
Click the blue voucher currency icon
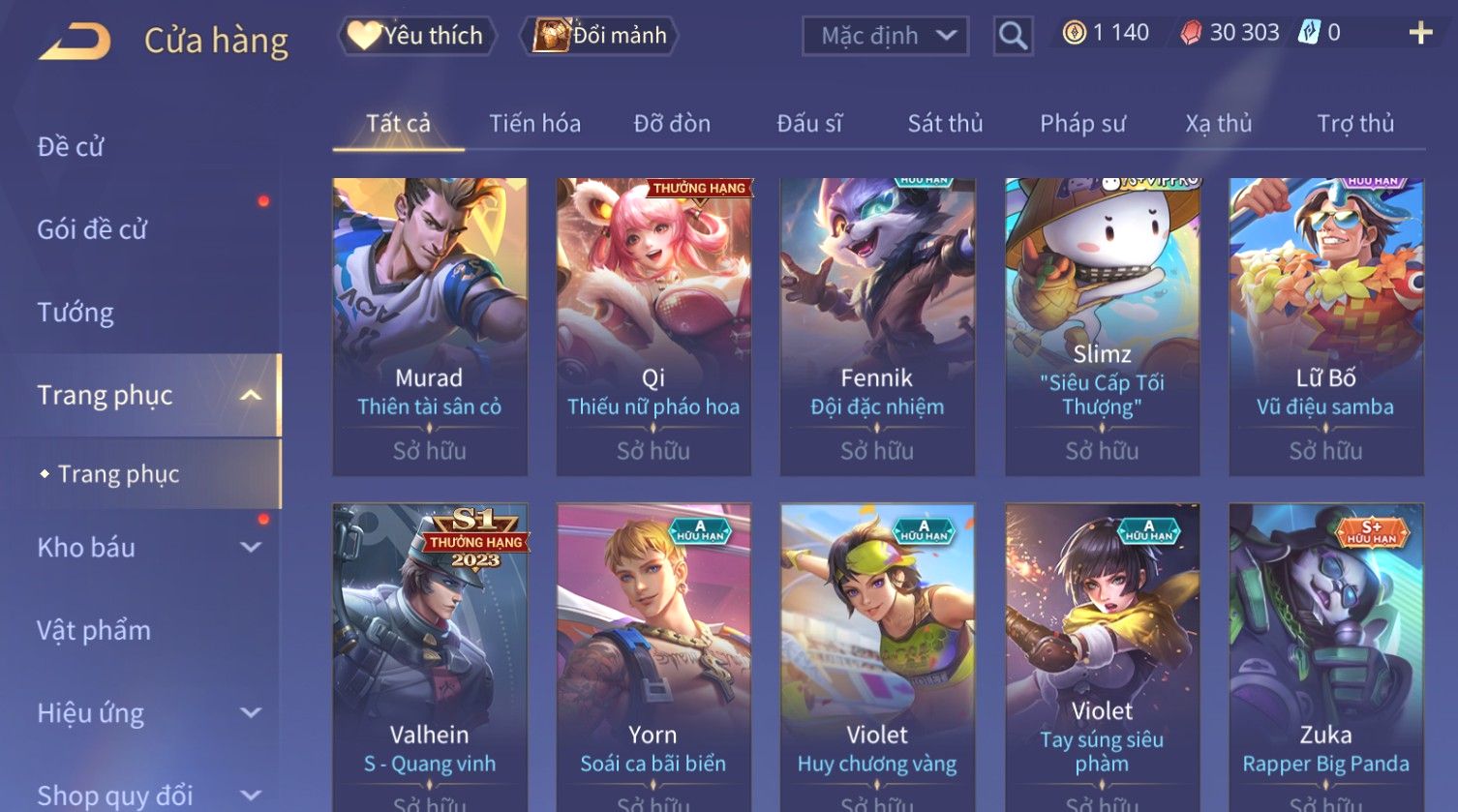(x=1308, y=33)
